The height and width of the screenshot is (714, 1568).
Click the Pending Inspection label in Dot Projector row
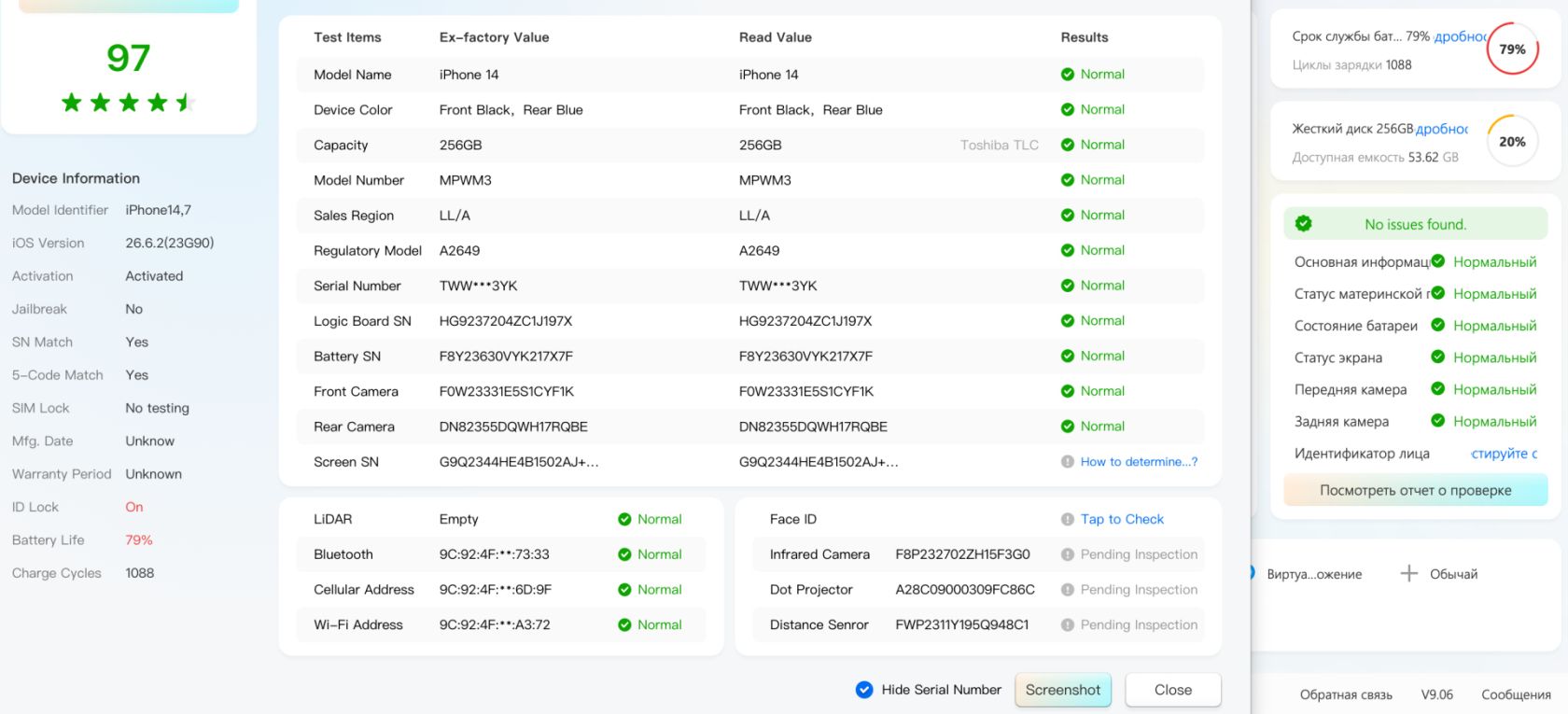(x=1139, y=590)
